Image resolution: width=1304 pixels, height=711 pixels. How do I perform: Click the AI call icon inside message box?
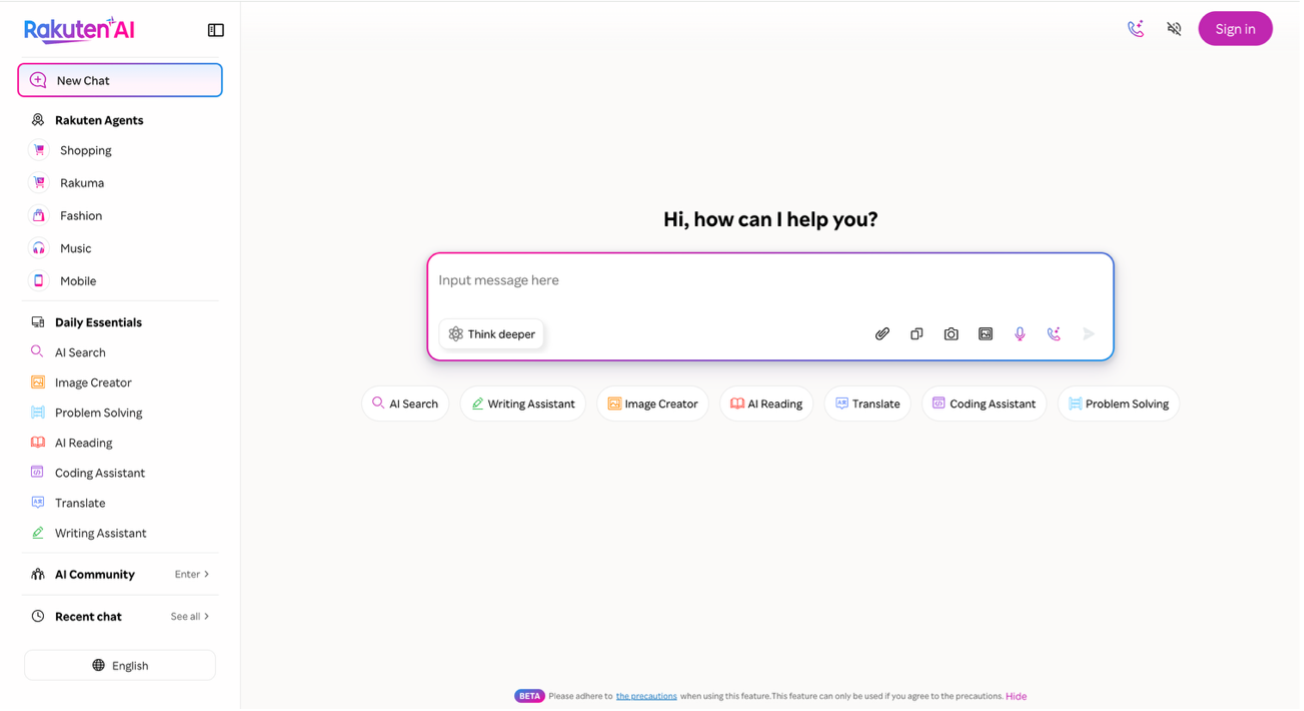click(1054, 334)
